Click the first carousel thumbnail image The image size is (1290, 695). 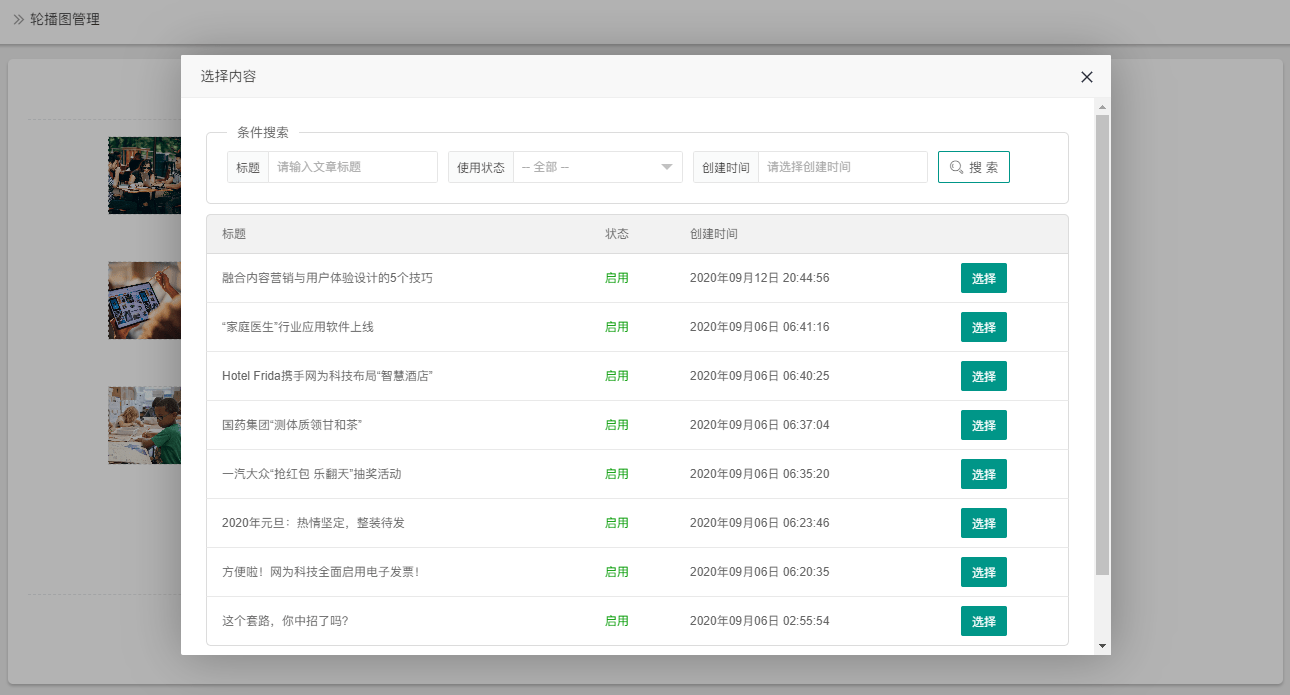144,175
